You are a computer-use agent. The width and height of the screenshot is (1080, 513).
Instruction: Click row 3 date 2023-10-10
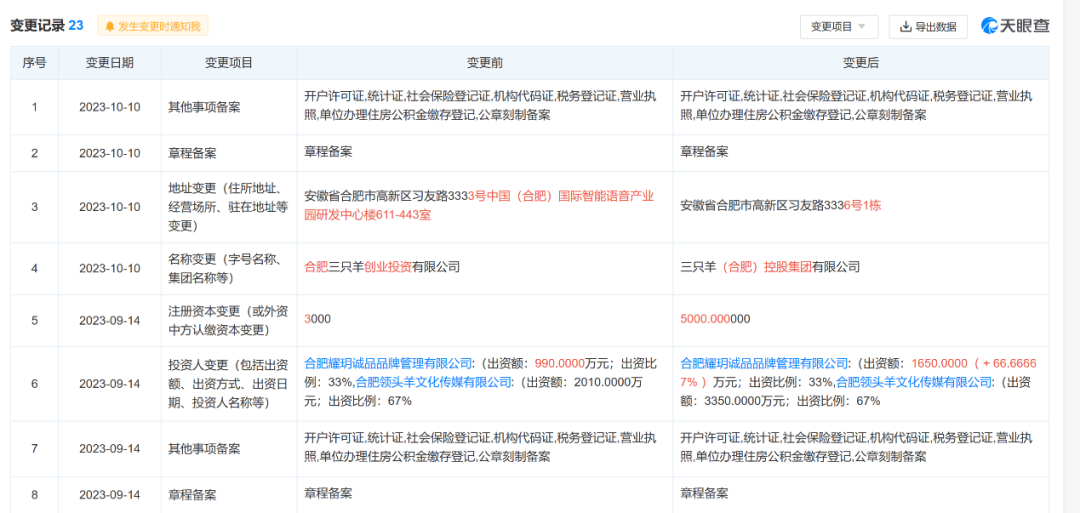110,207
